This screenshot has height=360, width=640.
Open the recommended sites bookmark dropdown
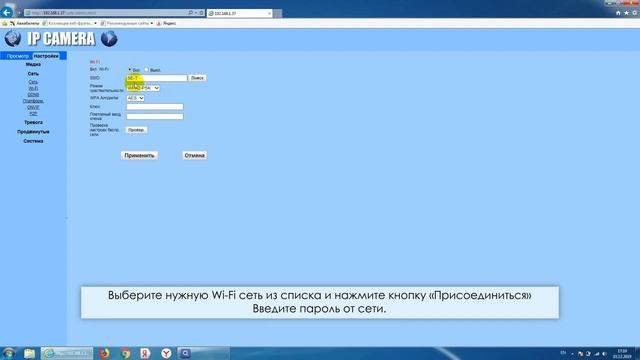127,23
